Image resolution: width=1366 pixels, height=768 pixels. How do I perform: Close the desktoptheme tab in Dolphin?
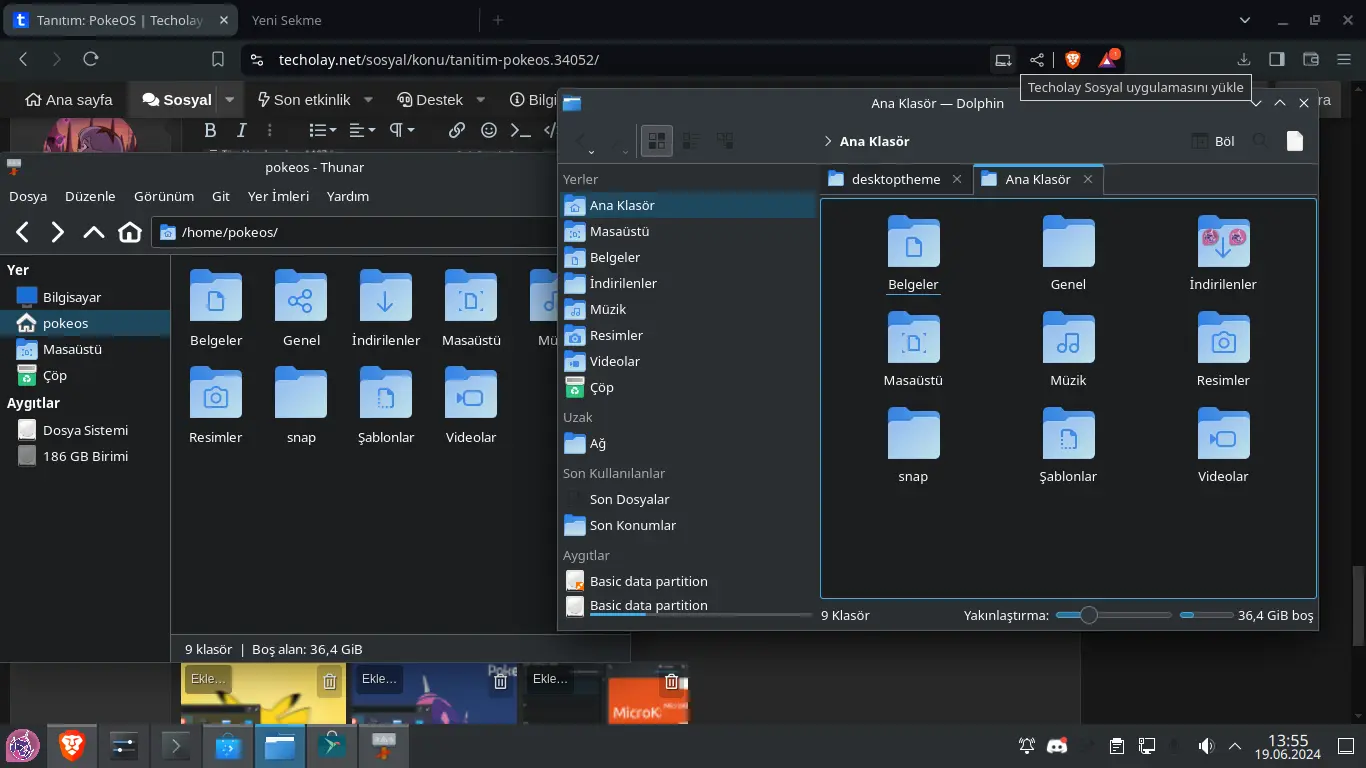tap(957, 179)
